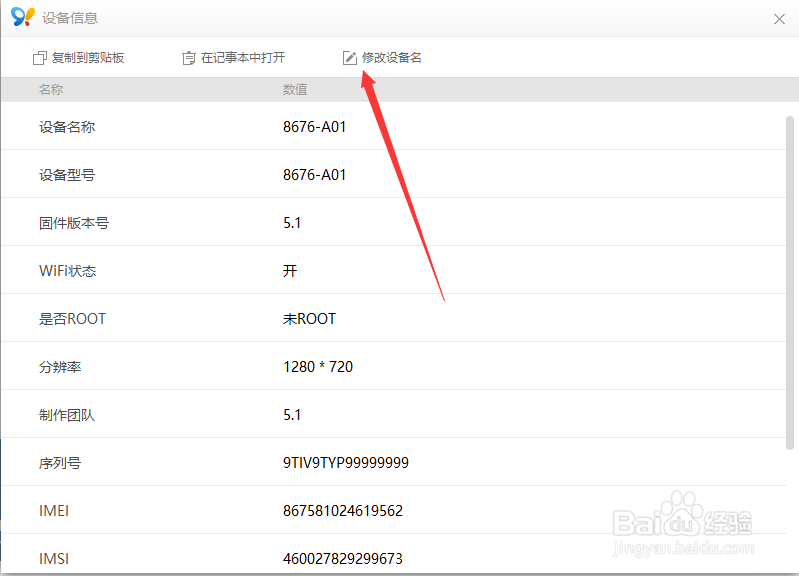Click the copy to clipboard icon
This screenshot has height=576, width=799.
pos(40,58)
